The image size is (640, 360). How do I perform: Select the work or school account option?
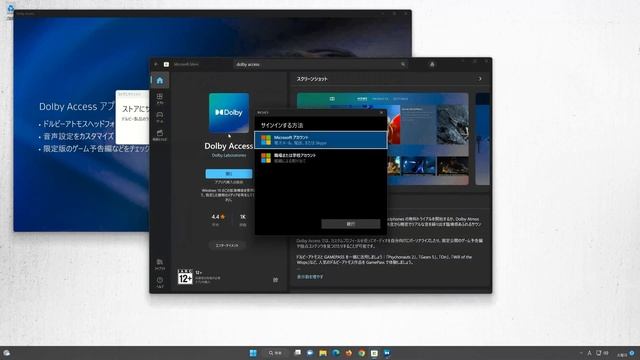coord(321,158)
